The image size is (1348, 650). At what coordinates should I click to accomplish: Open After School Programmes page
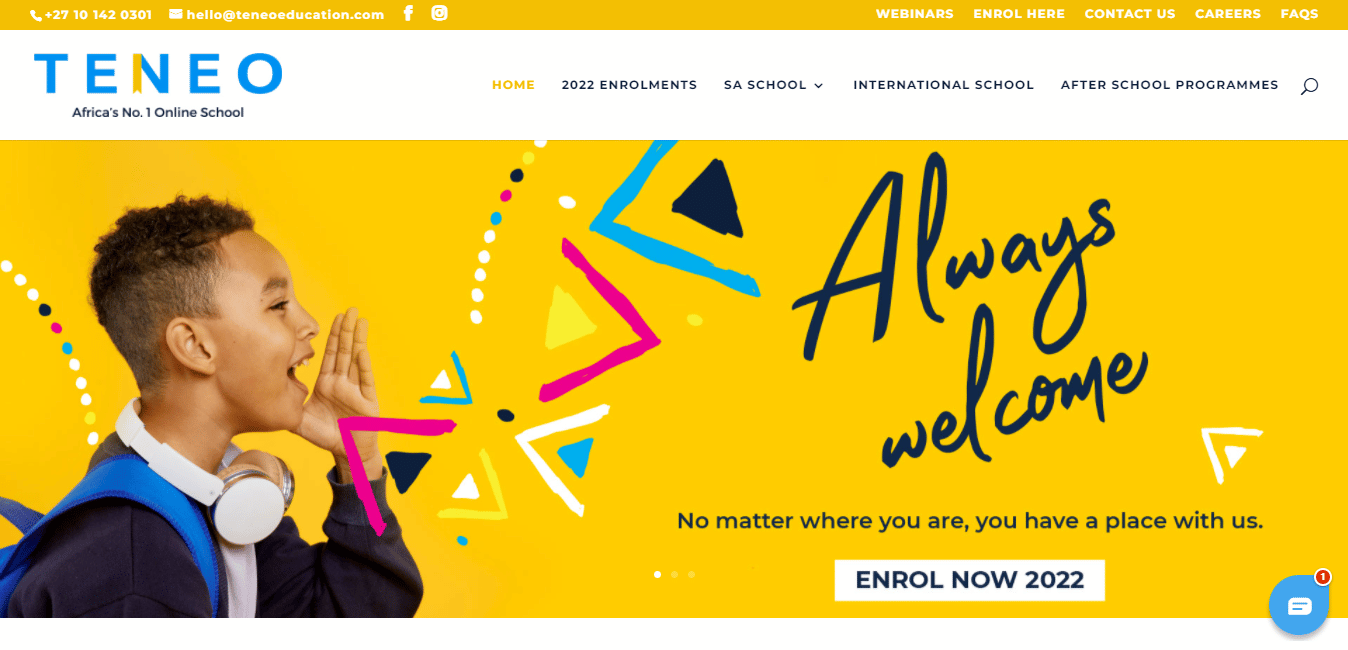pos(1169,85)
